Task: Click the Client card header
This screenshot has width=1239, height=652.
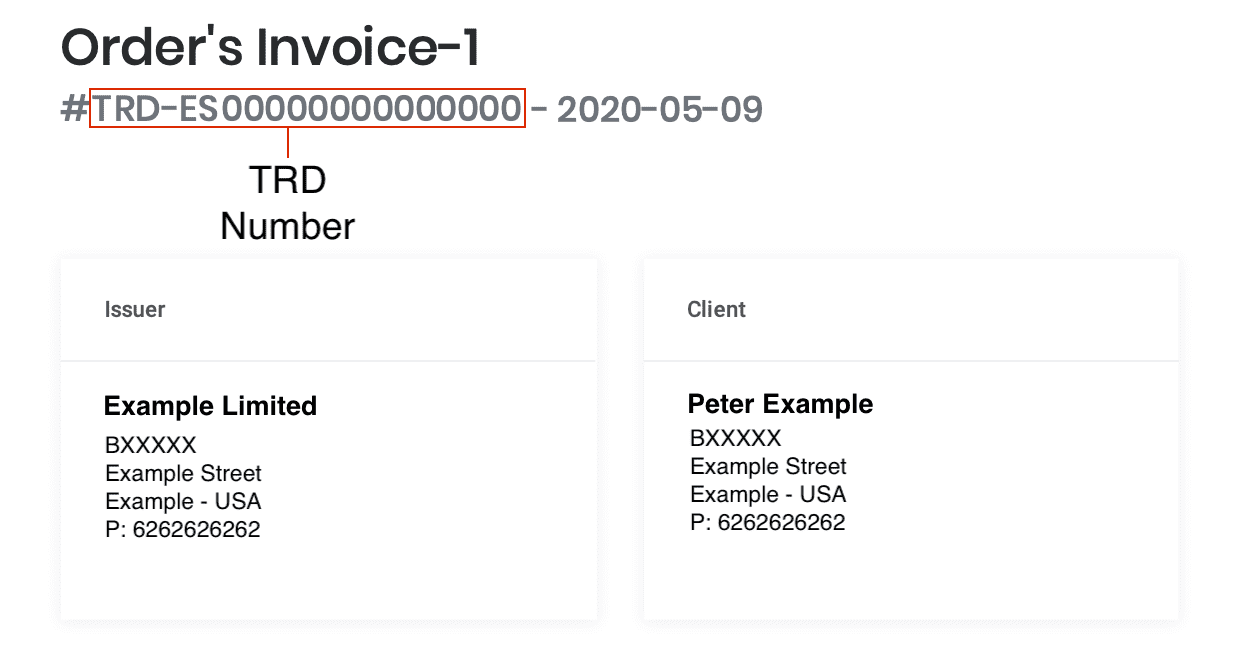Action: (x=716, y=310)
